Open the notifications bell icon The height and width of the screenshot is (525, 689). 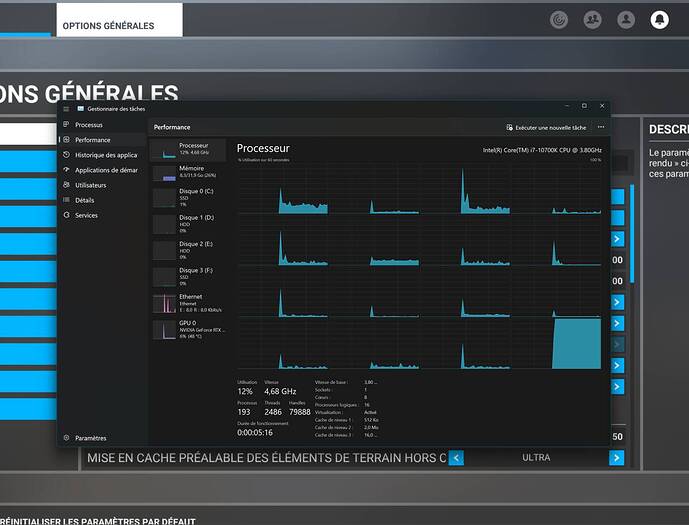click(x=658, y=19)
